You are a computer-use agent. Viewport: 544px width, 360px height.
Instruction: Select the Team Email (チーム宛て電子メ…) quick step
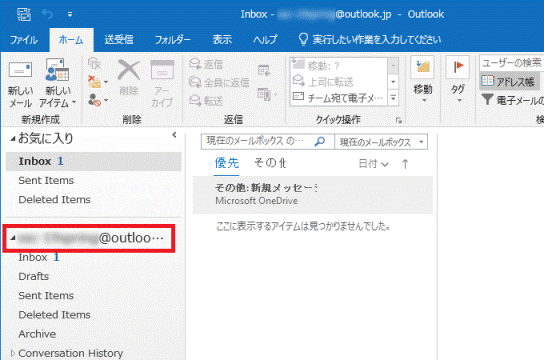[x=338, y=98]
